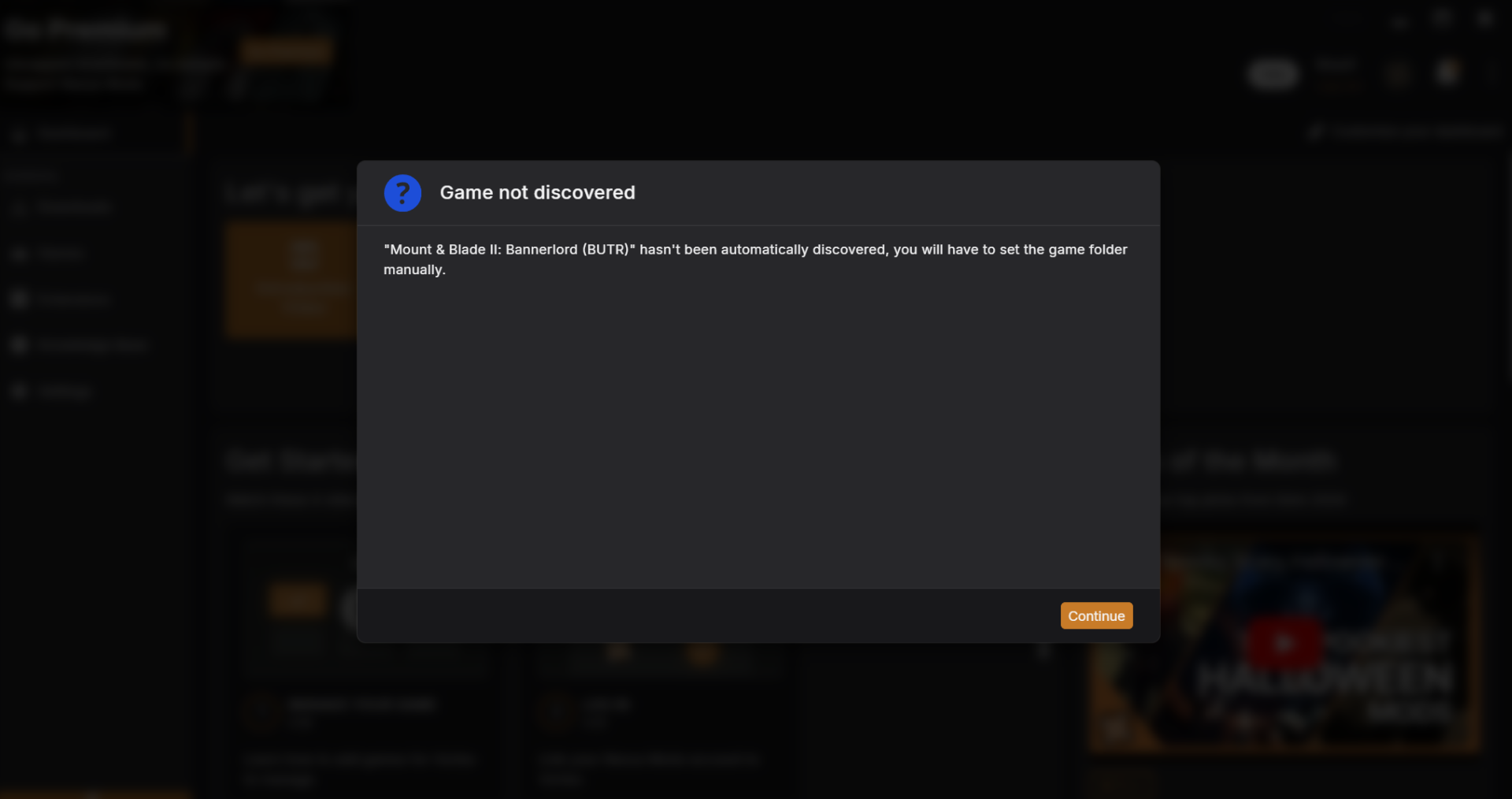This screenshot has height=799, width=1512.
Task: Close the application window
Action: tap(1485, 19)
